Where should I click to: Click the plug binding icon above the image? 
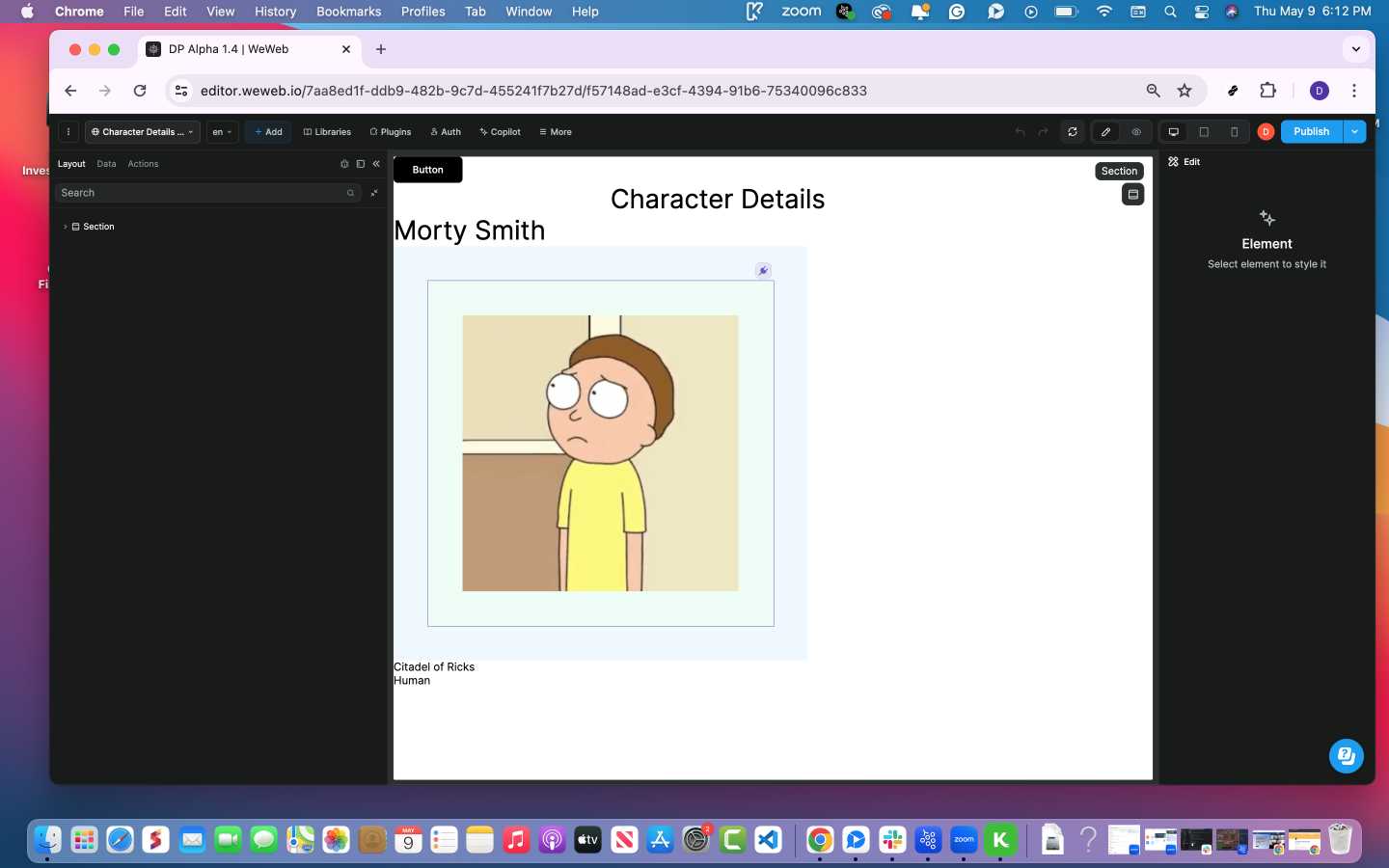763,271
